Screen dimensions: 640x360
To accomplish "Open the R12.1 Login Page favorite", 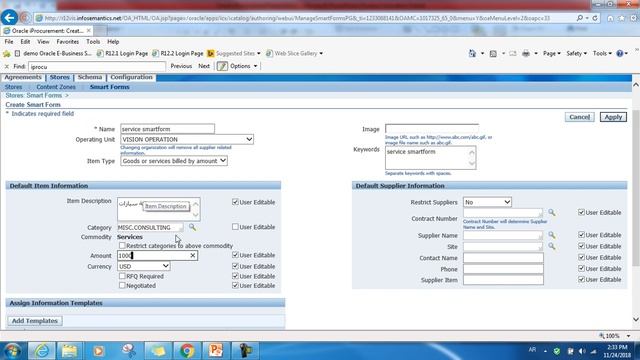I will click(x=122, y=53).
